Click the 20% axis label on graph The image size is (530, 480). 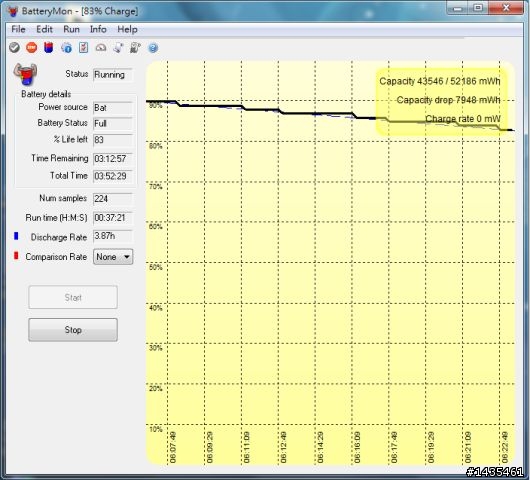(x=155, y=388)
